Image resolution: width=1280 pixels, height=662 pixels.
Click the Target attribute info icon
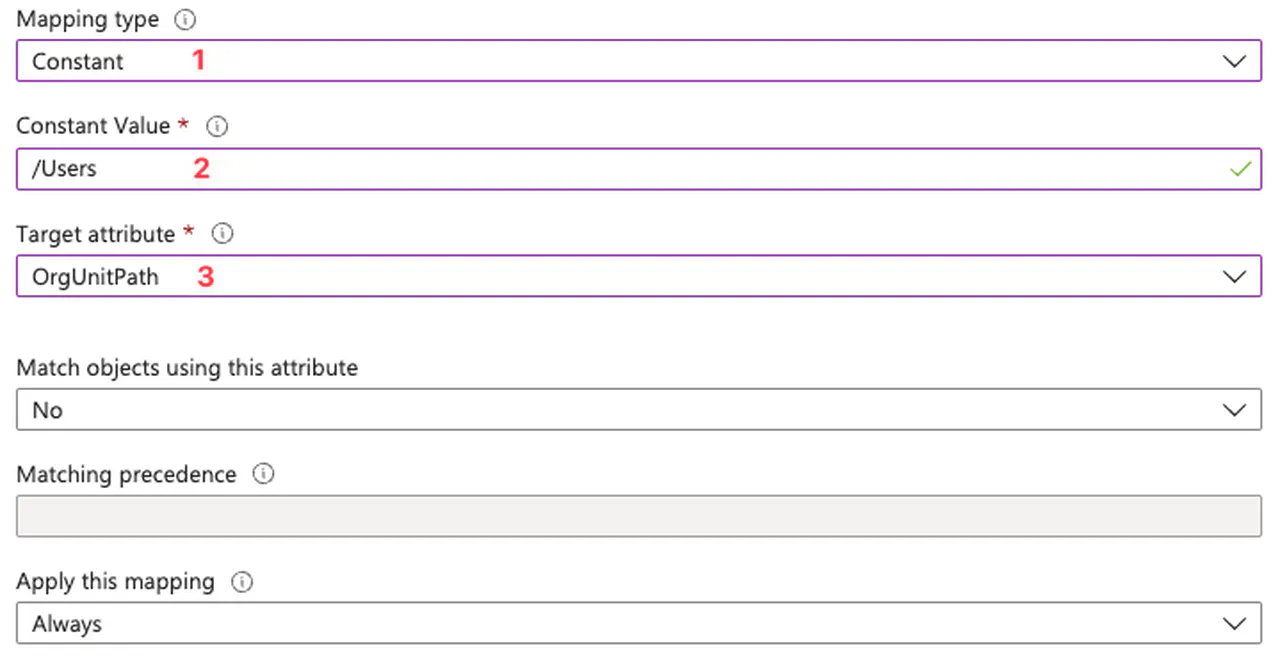click(223, 234)
